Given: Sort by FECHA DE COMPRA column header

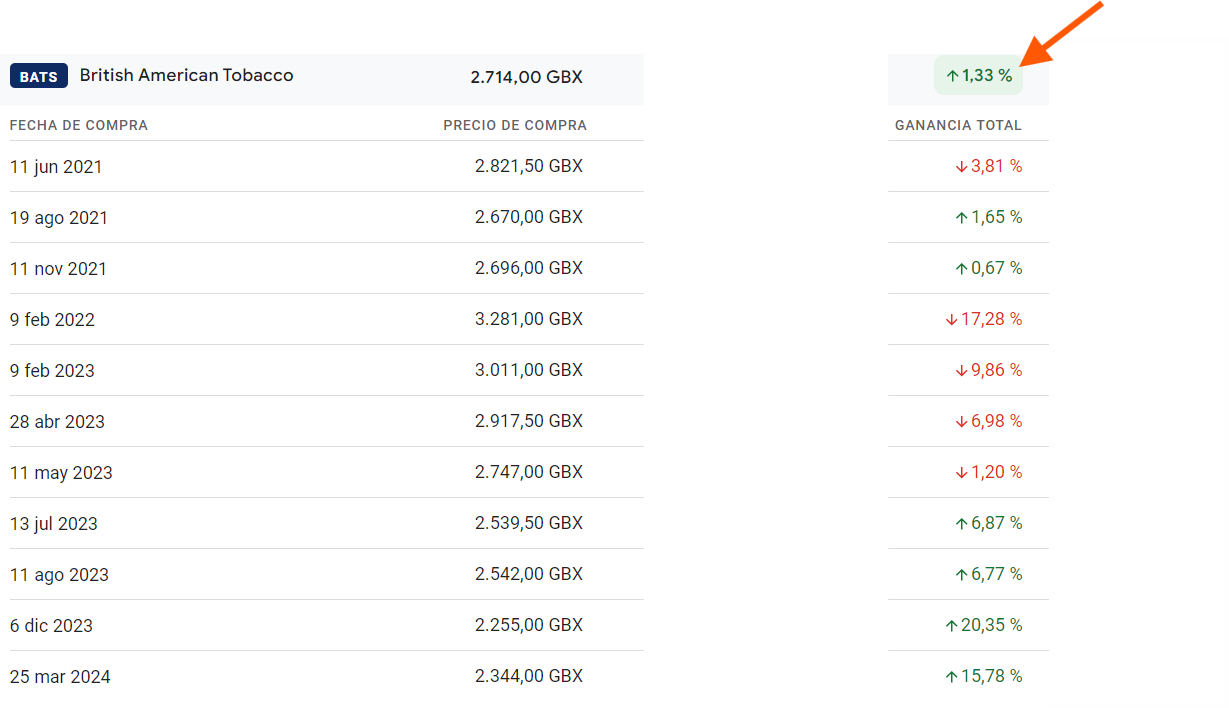Looking at the screenshot, I should coord(79,125).
